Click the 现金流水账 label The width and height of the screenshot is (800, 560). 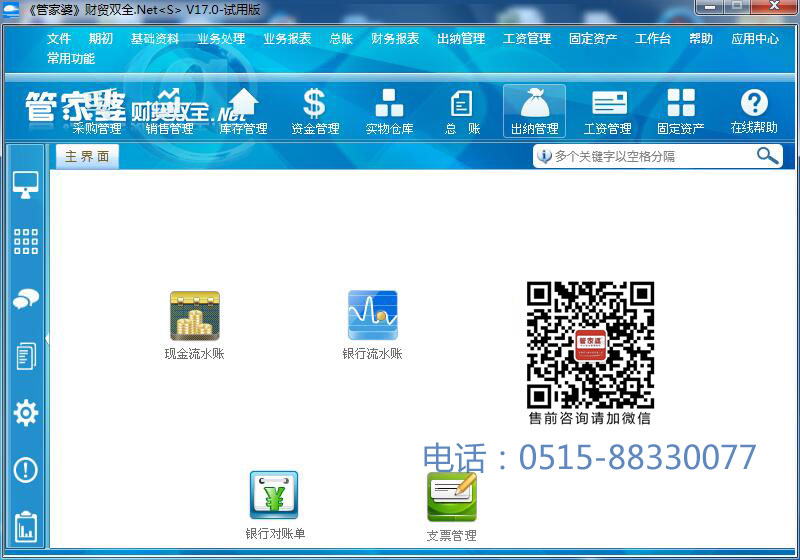194,353
